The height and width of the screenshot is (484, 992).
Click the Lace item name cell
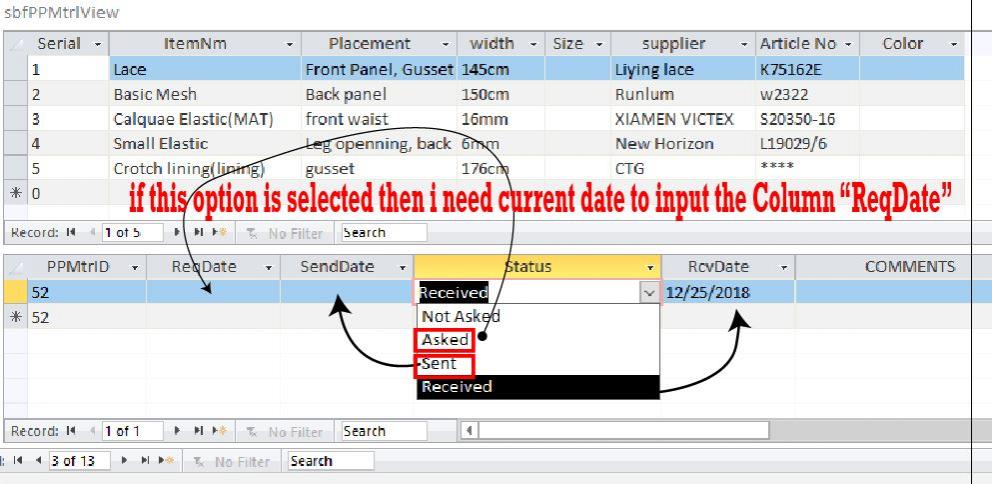(205, 69)
